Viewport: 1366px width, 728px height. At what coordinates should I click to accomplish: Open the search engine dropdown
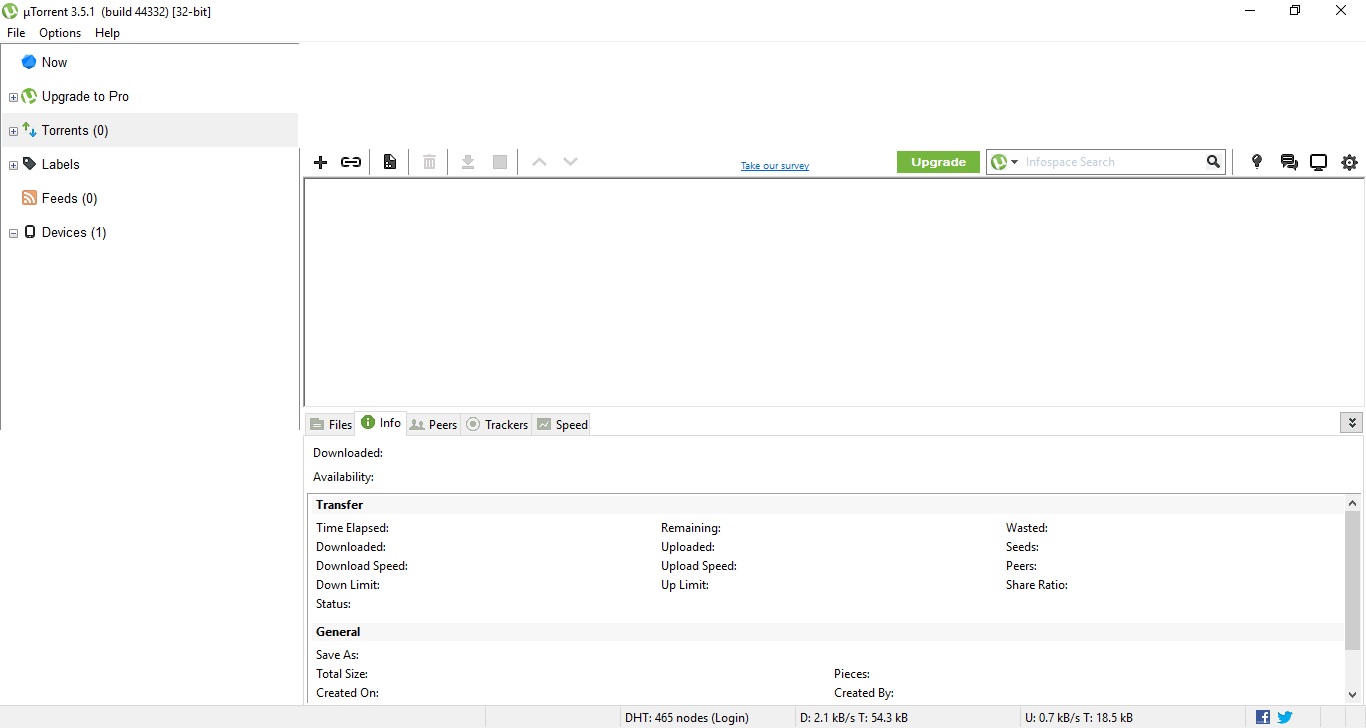[x=1012, y=161]
